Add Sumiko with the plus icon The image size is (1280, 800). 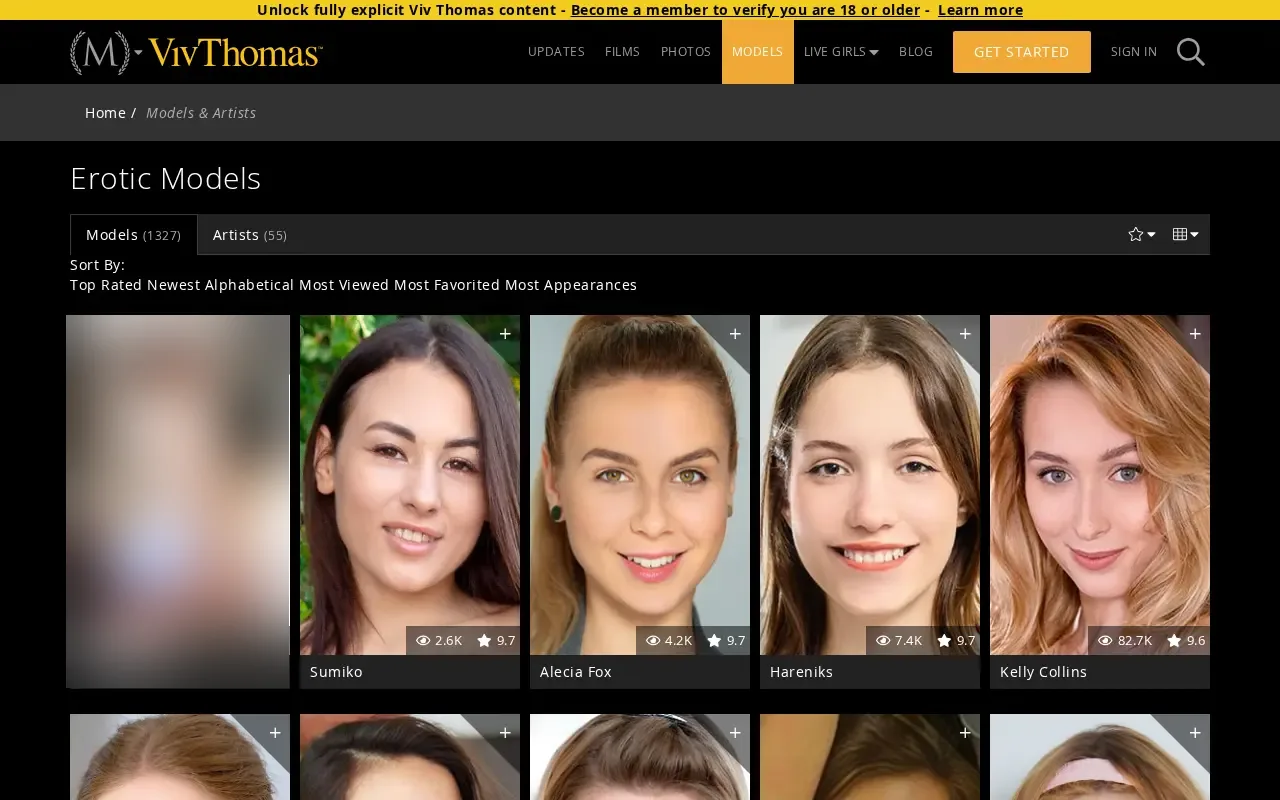tap(505, 334)
